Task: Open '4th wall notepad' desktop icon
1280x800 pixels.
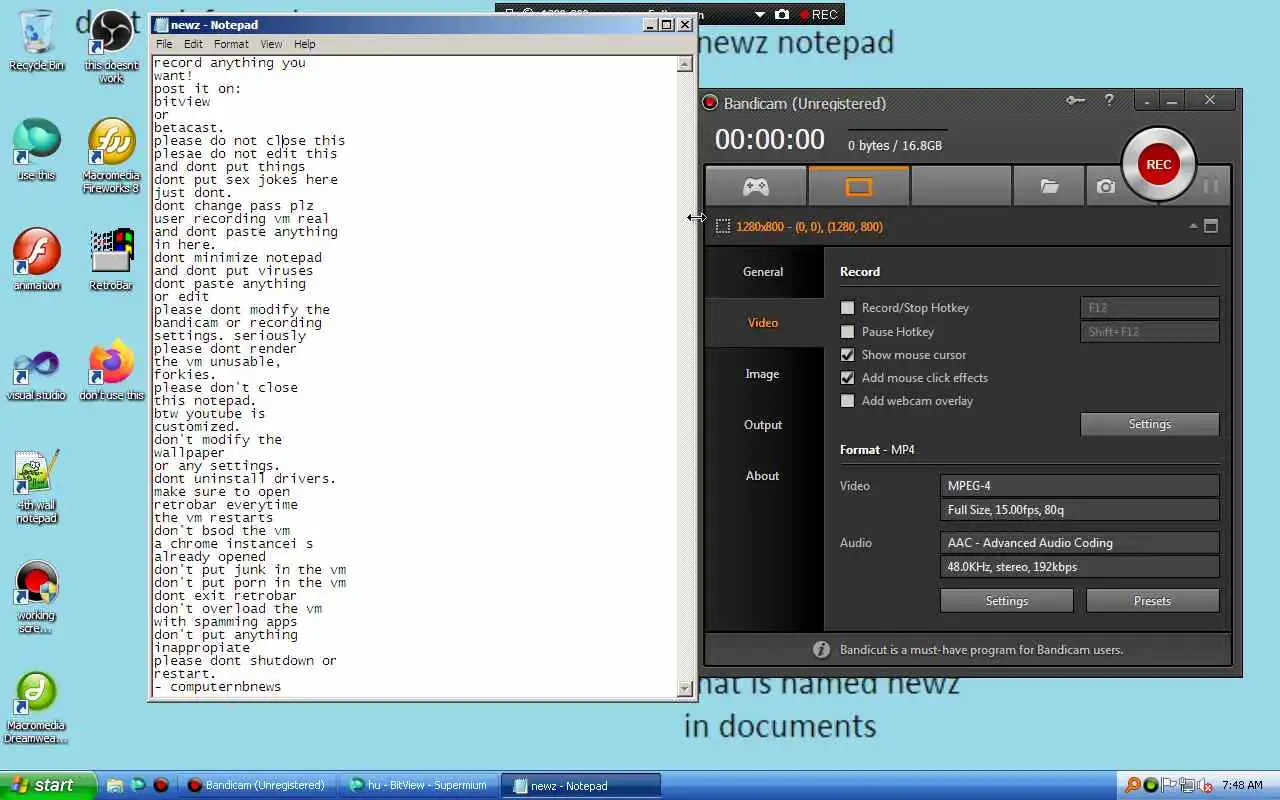Action: point(37,487)
